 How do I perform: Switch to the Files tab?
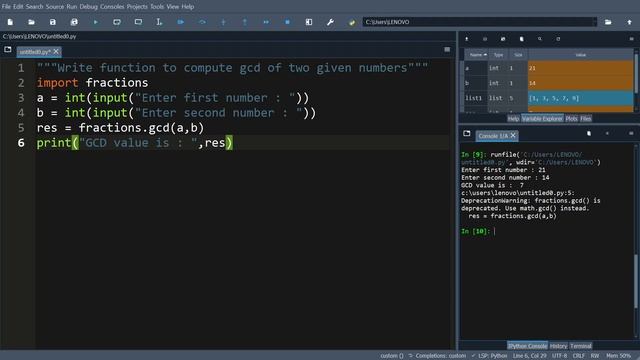pyautogui.click(x=586, y=119)
